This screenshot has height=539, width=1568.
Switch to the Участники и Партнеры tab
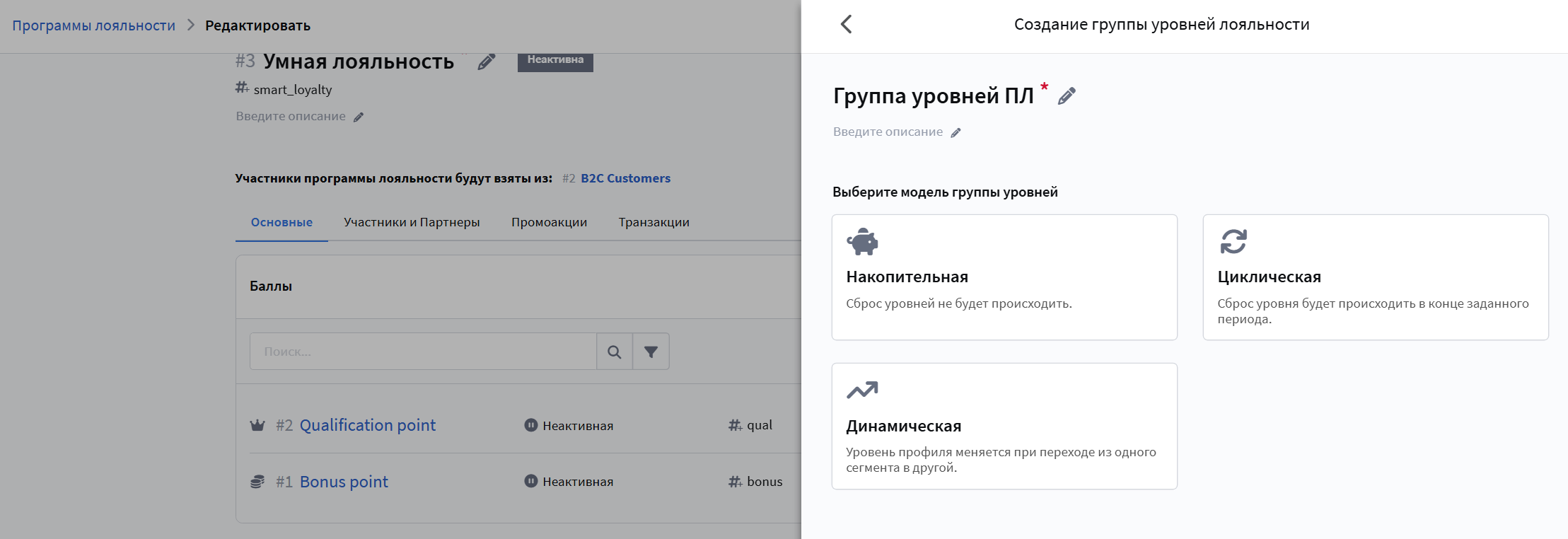tap(412, 222)
